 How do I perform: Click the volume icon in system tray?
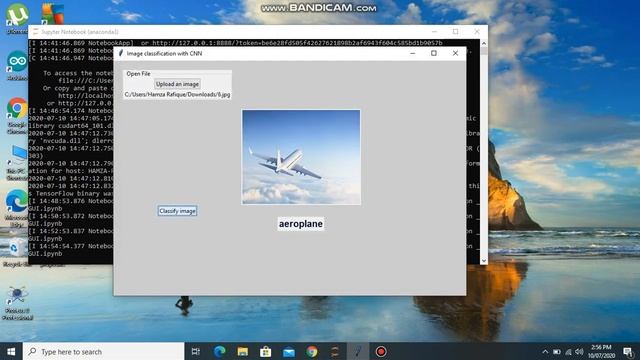(579, 351)
